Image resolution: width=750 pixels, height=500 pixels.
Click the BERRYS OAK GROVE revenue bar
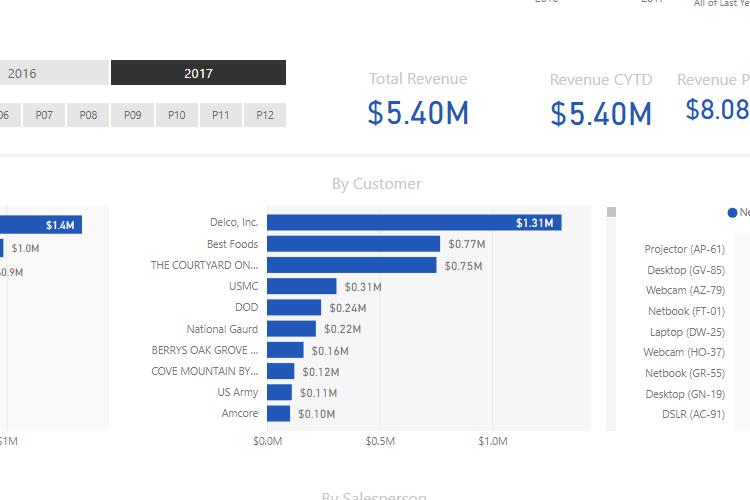pyautogui.click(x=285, y=350)
